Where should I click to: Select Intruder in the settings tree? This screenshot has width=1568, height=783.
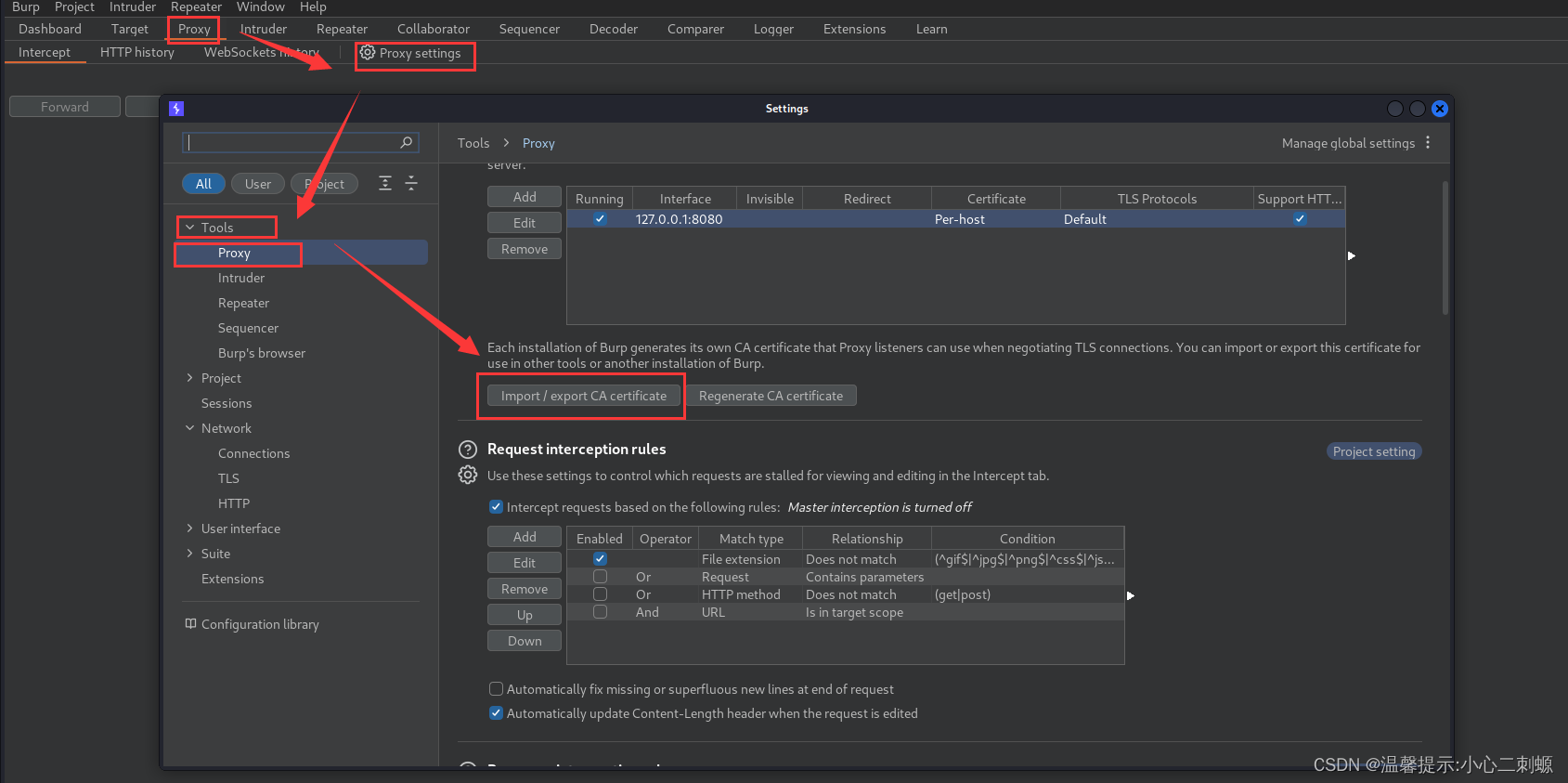(241, 278)
